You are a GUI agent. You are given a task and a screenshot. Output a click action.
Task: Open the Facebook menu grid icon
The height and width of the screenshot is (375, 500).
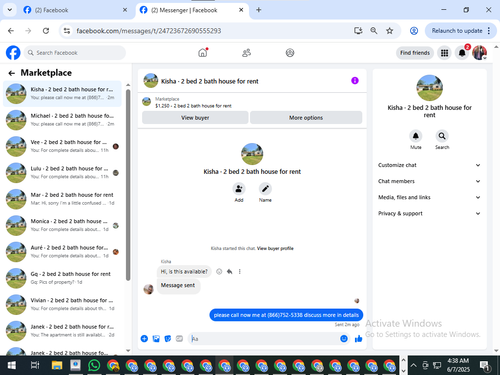pos(444,53)
